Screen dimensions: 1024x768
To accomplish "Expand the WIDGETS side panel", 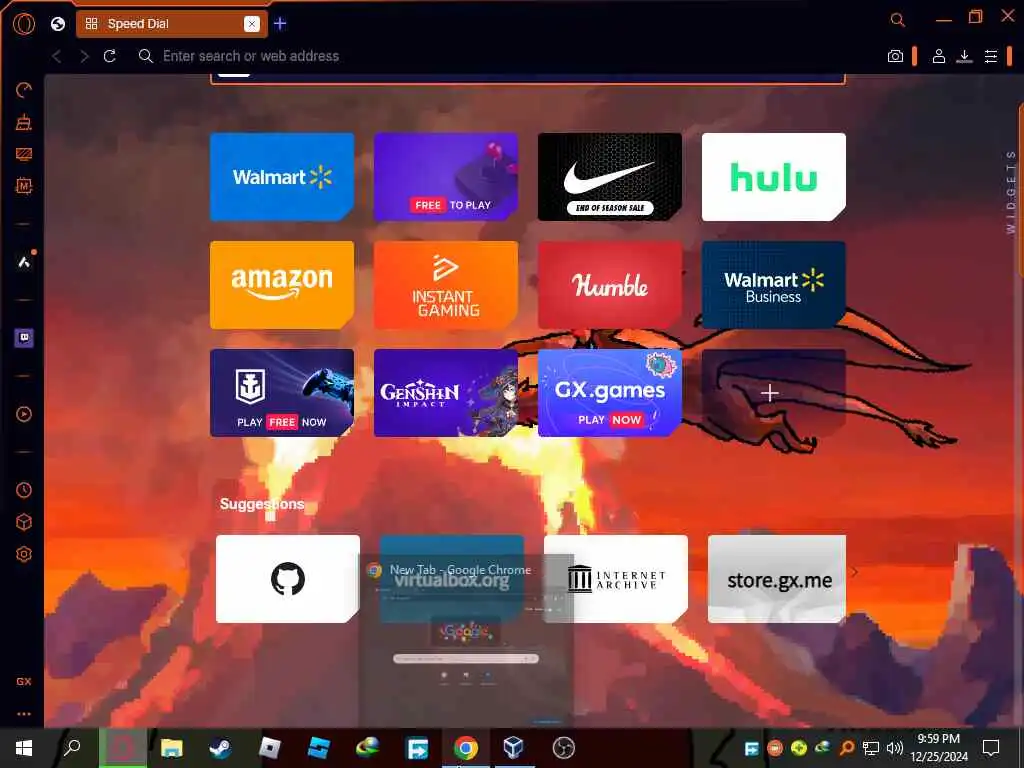I will pyautogui.click(x=1011, y=192).
